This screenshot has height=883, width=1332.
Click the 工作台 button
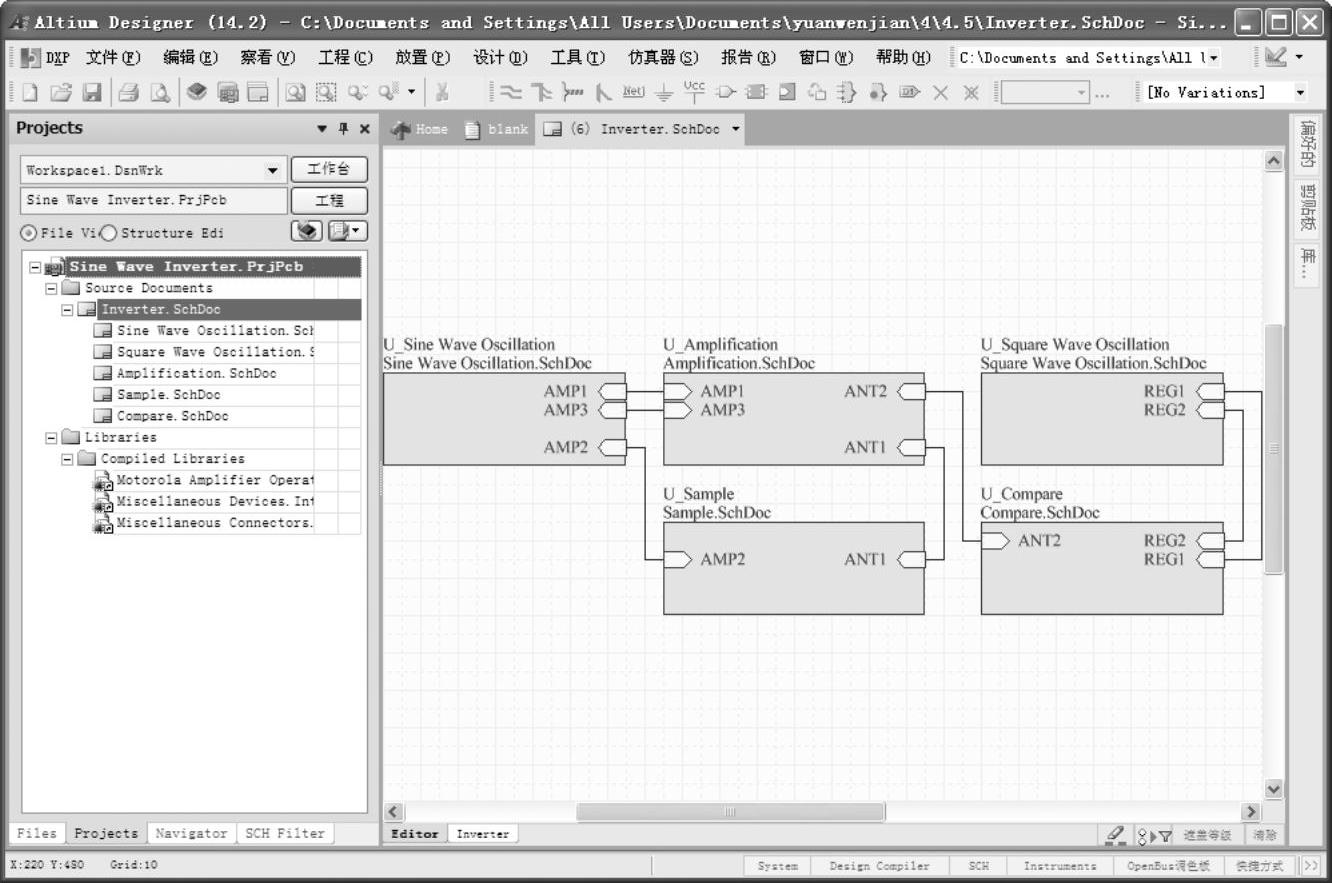tap(329, 170)
